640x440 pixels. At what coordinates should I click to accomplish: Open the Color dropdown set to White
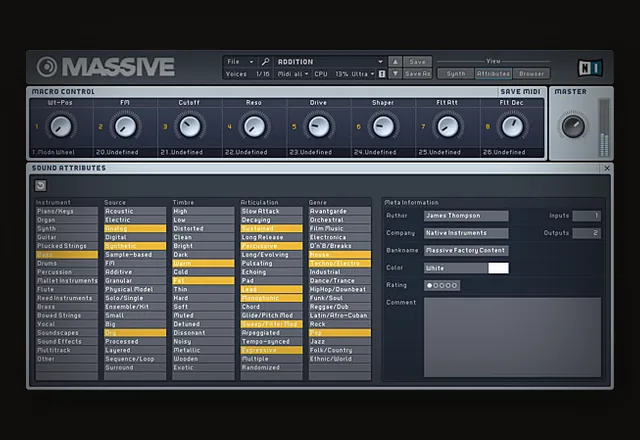(x=456, y=268)
